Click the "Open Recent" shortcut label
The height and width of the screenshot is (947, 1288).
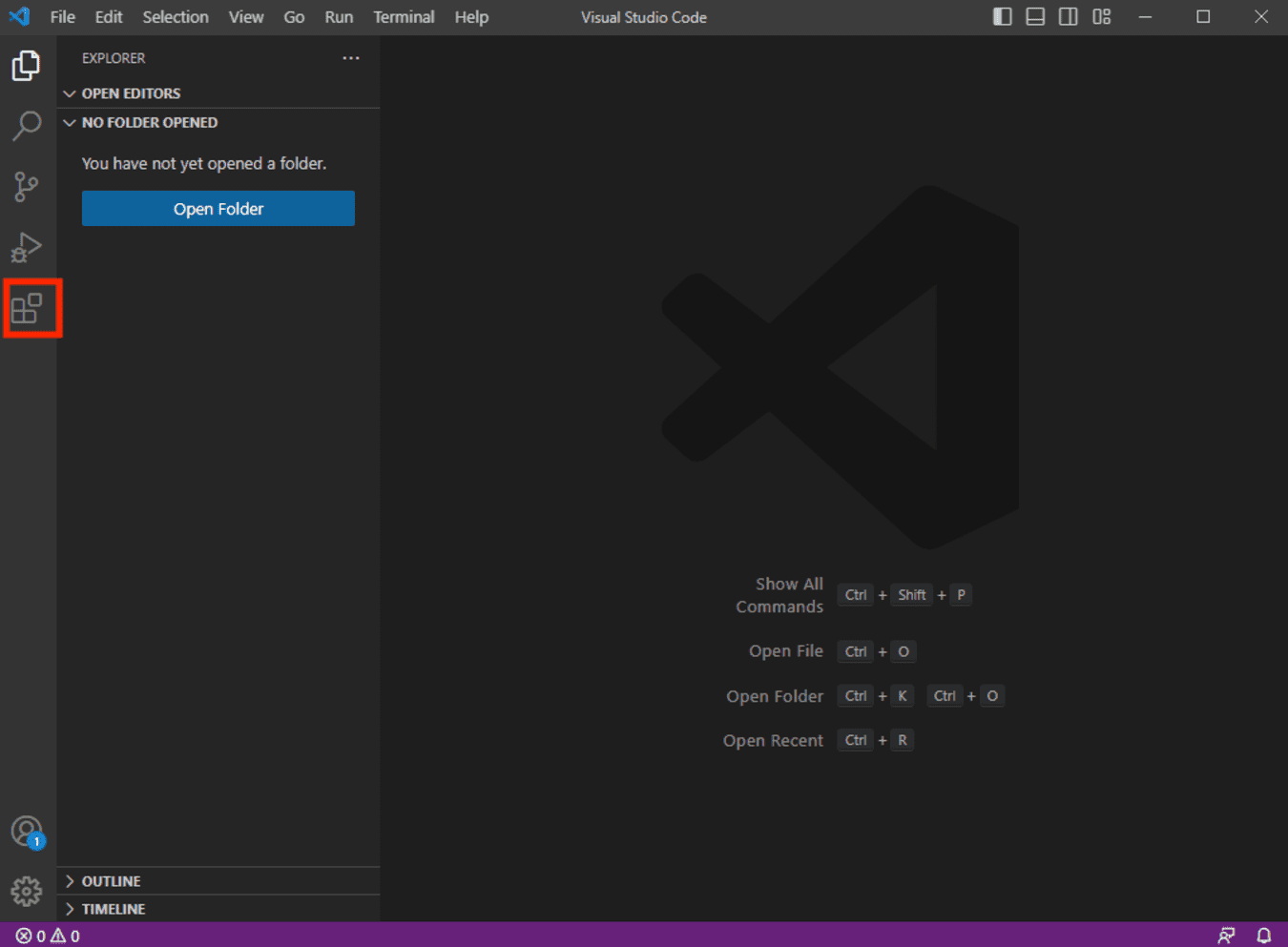(773, 741)
